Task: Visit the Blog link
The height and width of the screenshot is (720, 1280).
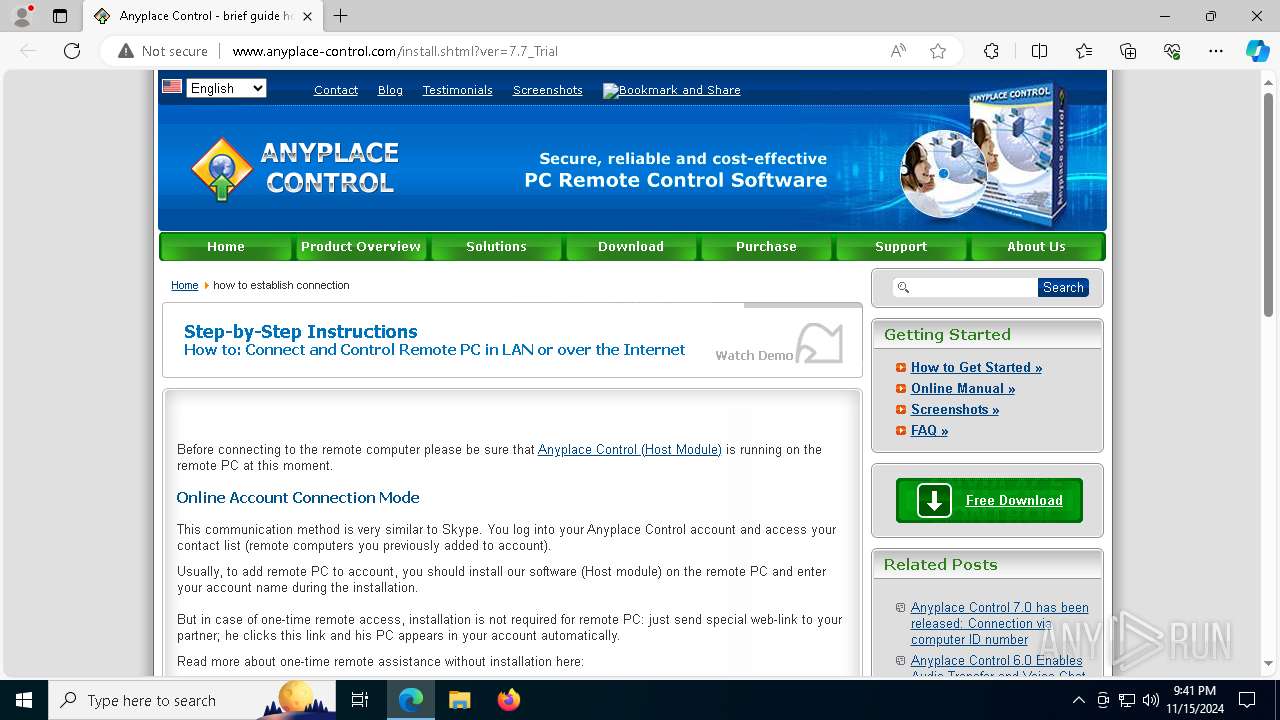Action: coord(390,90)
